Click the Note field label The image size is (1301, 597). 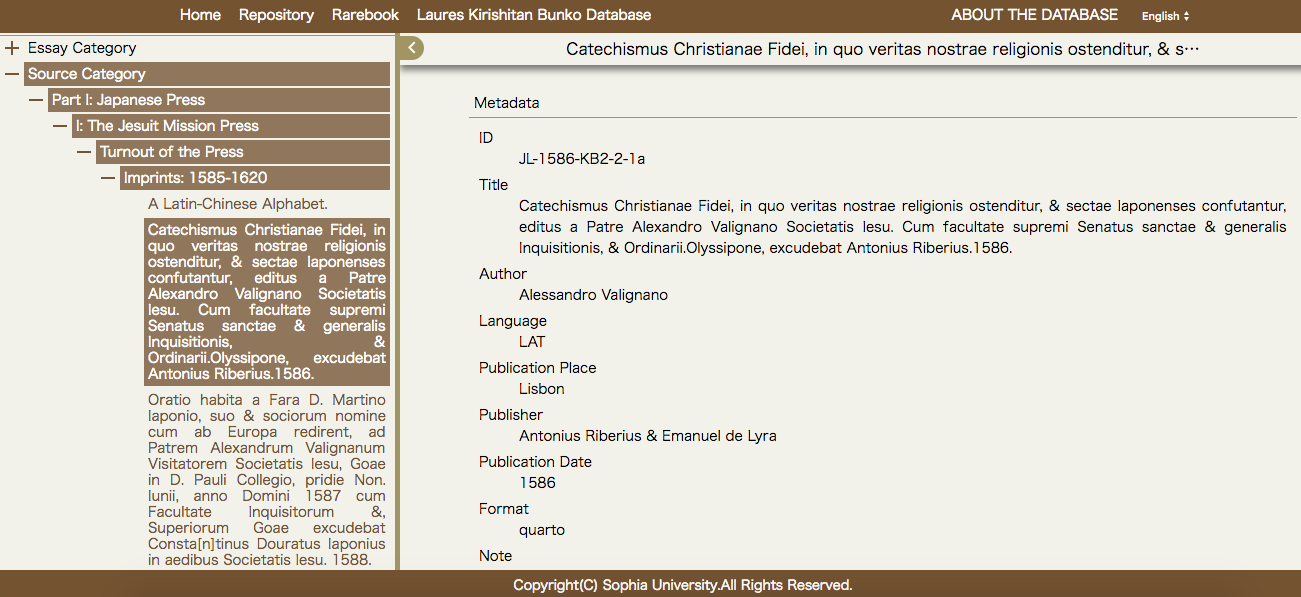coord(495,556)
